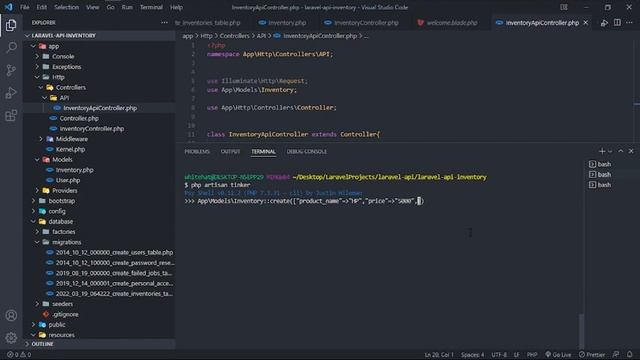Open the Go menu

[x=111, y=7]
